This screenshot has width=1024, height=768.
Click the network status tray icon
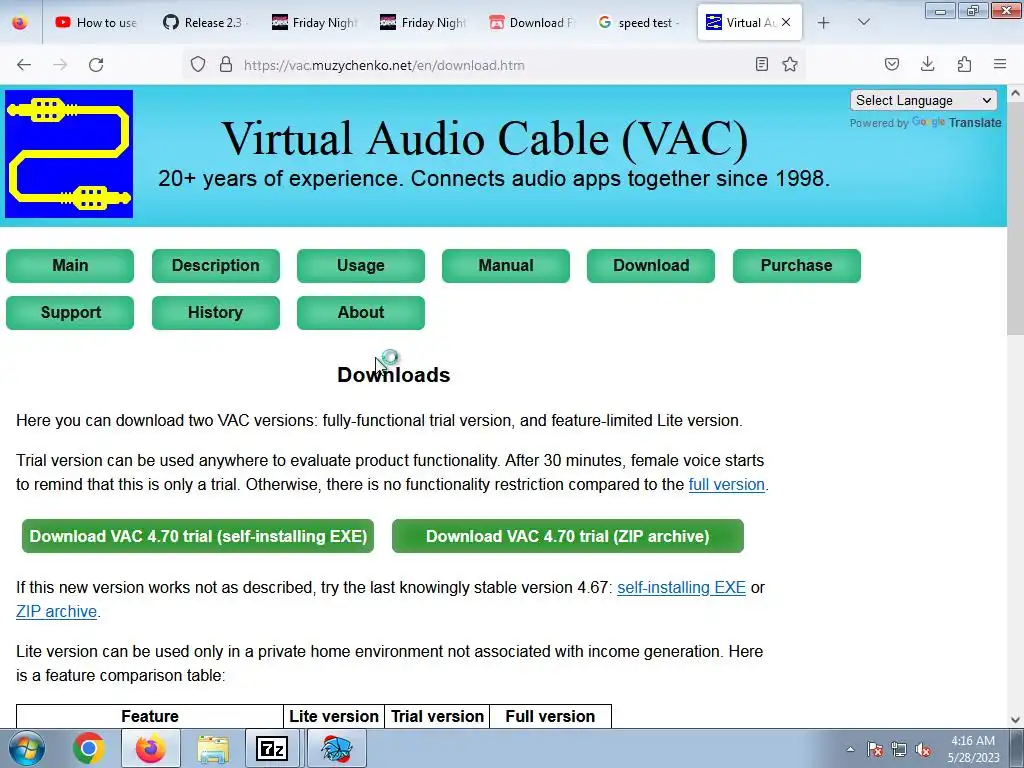pyautogui.click(x=899, y=749)
